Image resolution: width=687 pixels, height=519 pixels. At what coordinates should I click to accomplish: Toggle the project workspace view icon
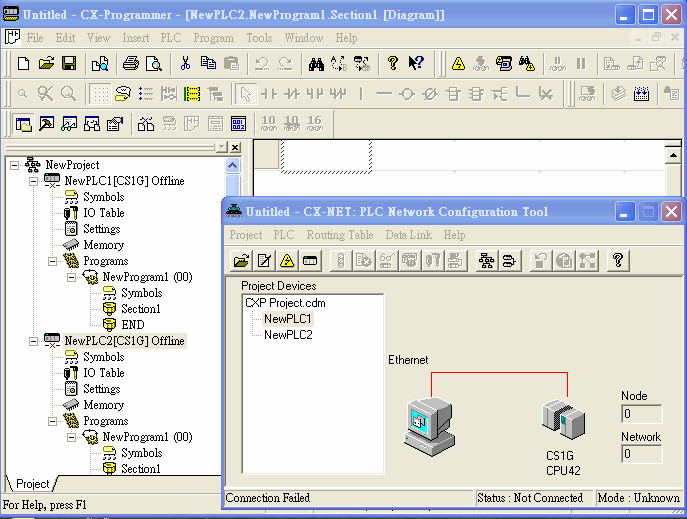coord(23,124)
